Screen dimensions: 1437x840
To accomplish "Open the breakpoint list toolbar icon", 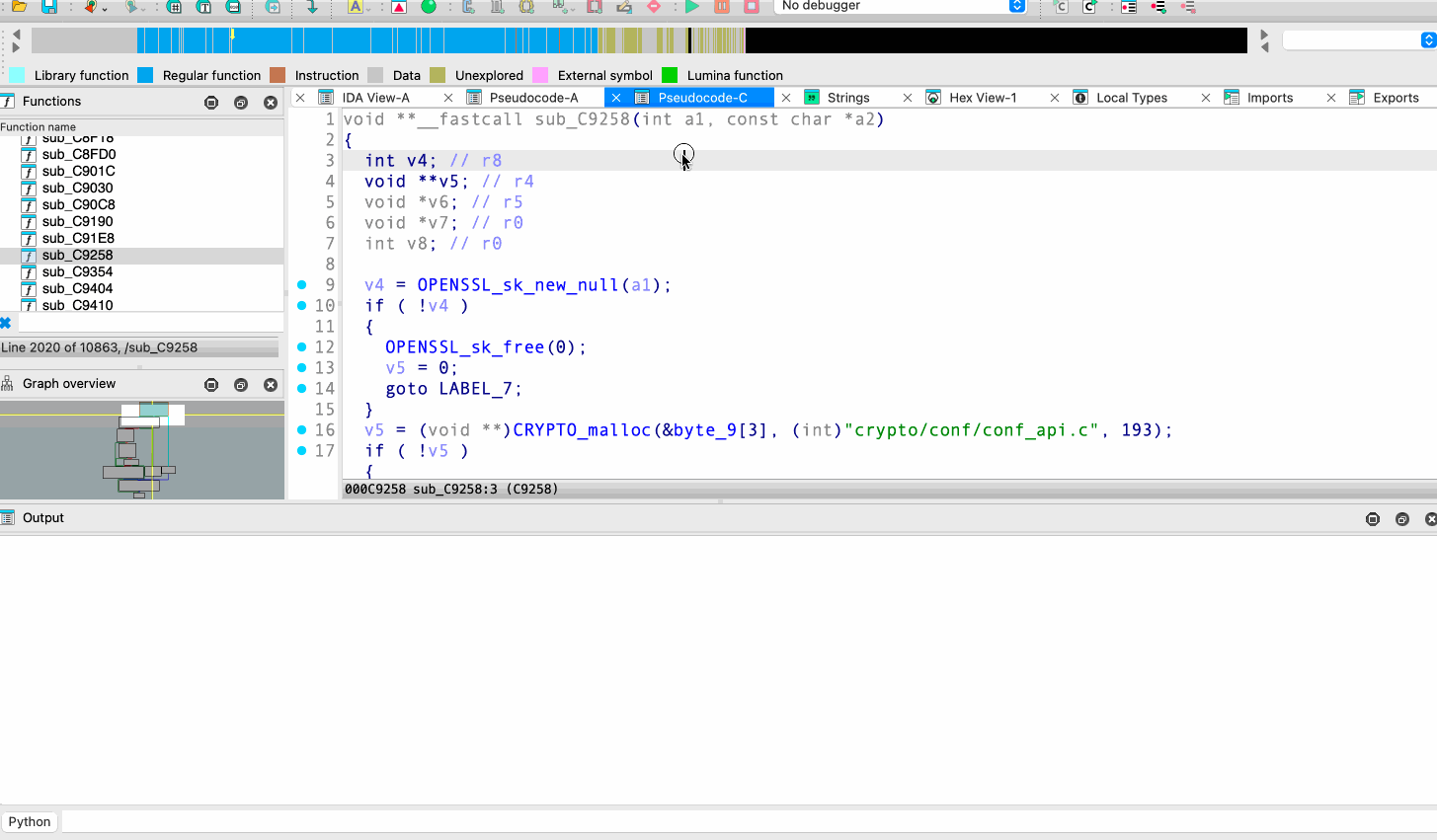I will click(1129, 6).
